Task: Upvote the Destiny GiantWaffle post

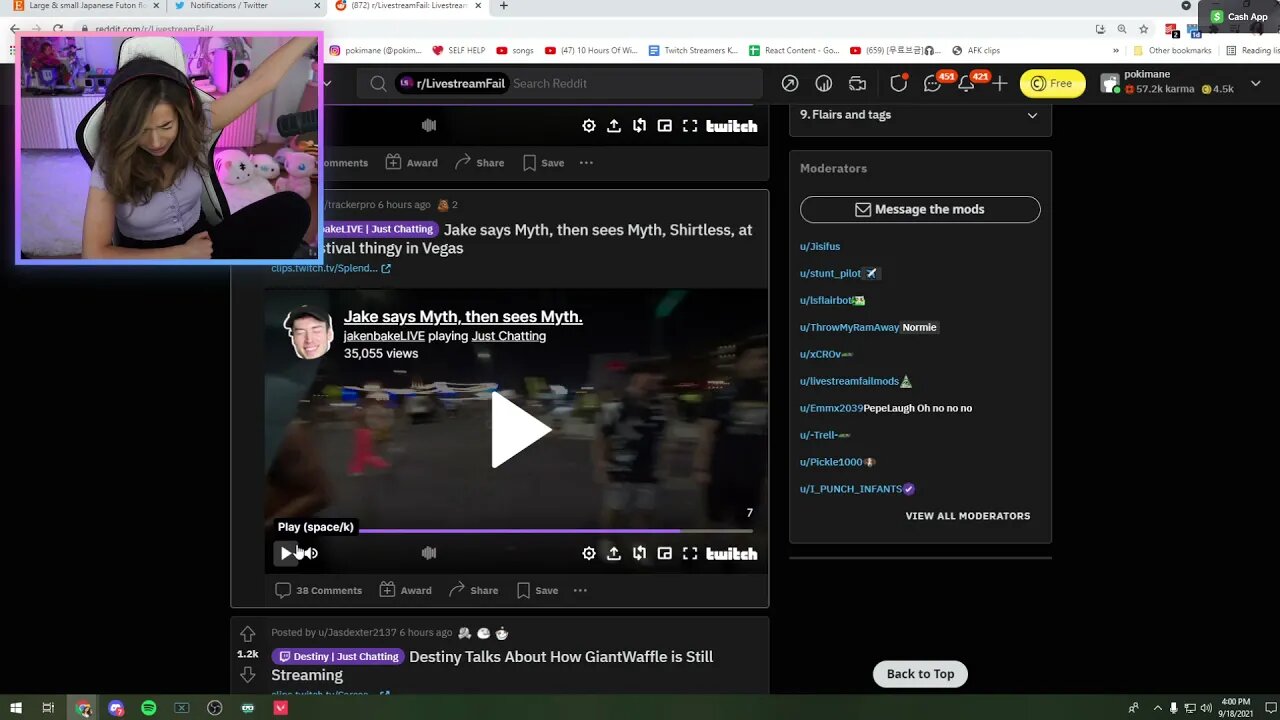Action: tap(247, 634)
